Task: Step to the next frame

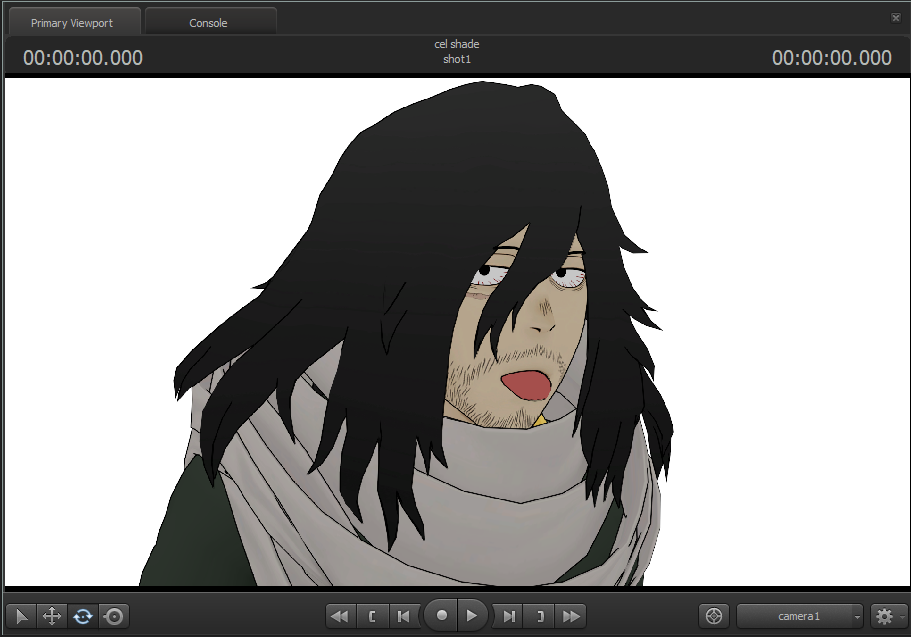Action: [509, 616]
